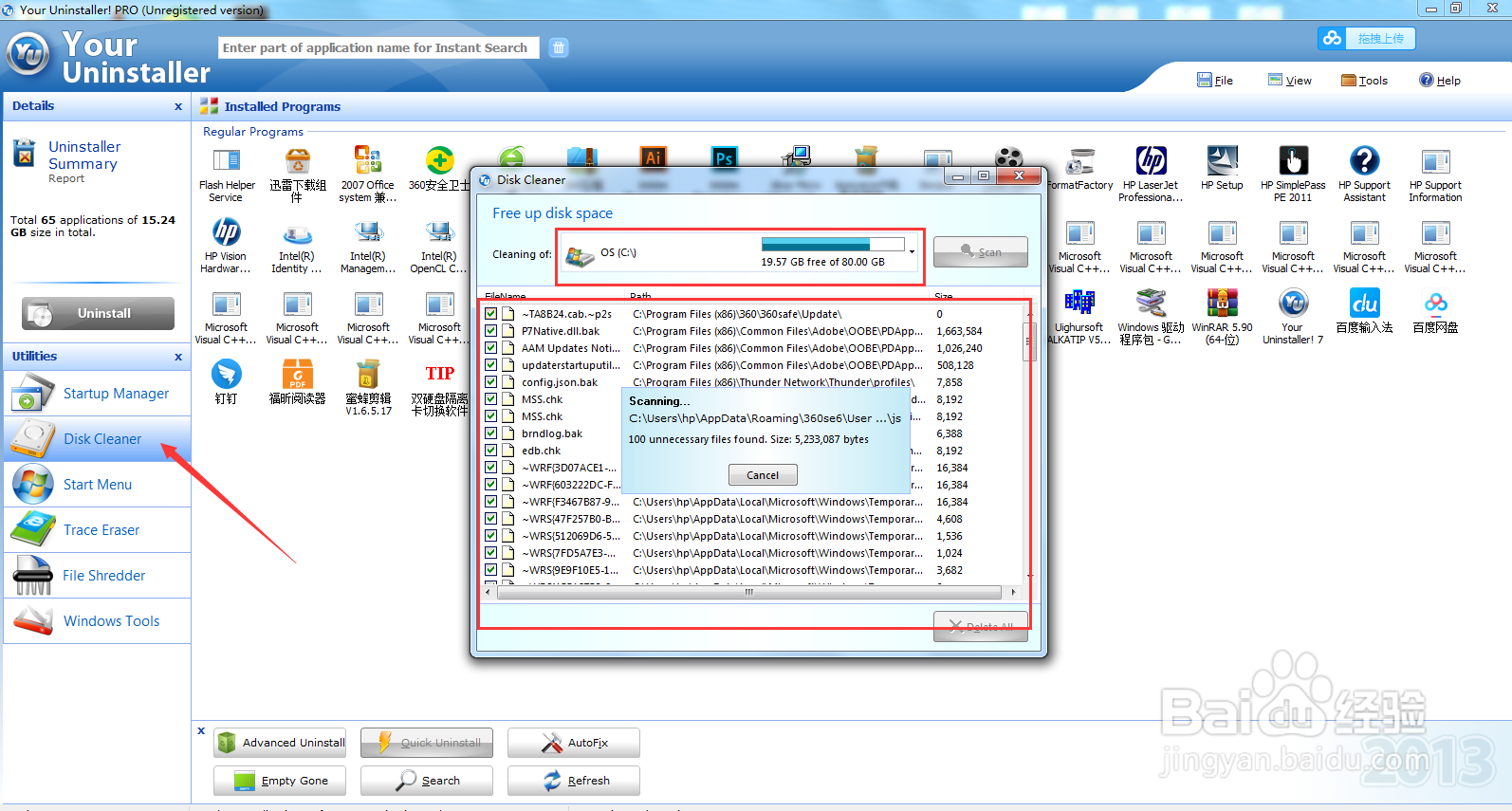Open the Help menu
Screen dimensions: 1512x811
coord(1439,81)
